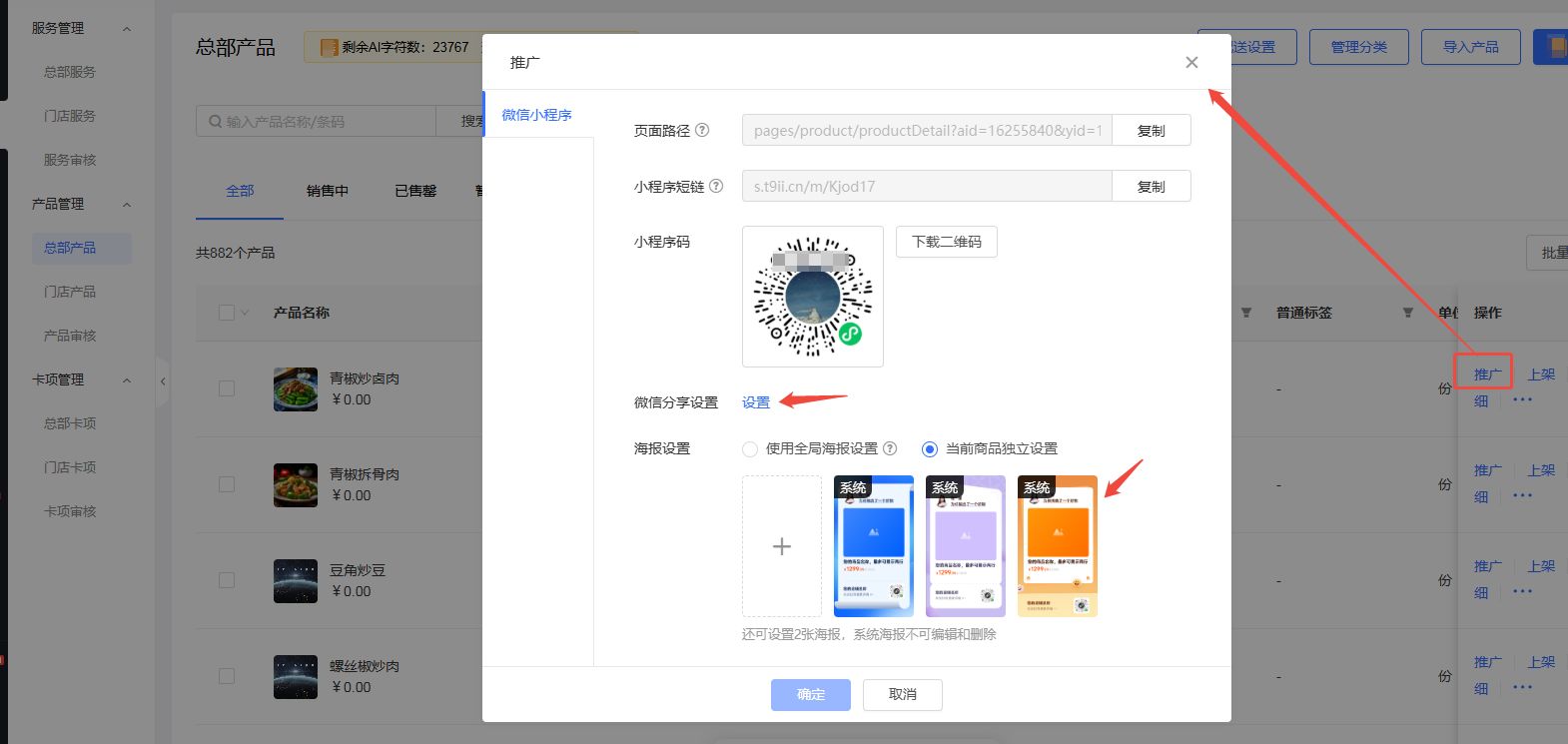Check the box for 青椒炒卤肉 product row
This screenshot has width=1568, height=744.
(x=227, y=388)
